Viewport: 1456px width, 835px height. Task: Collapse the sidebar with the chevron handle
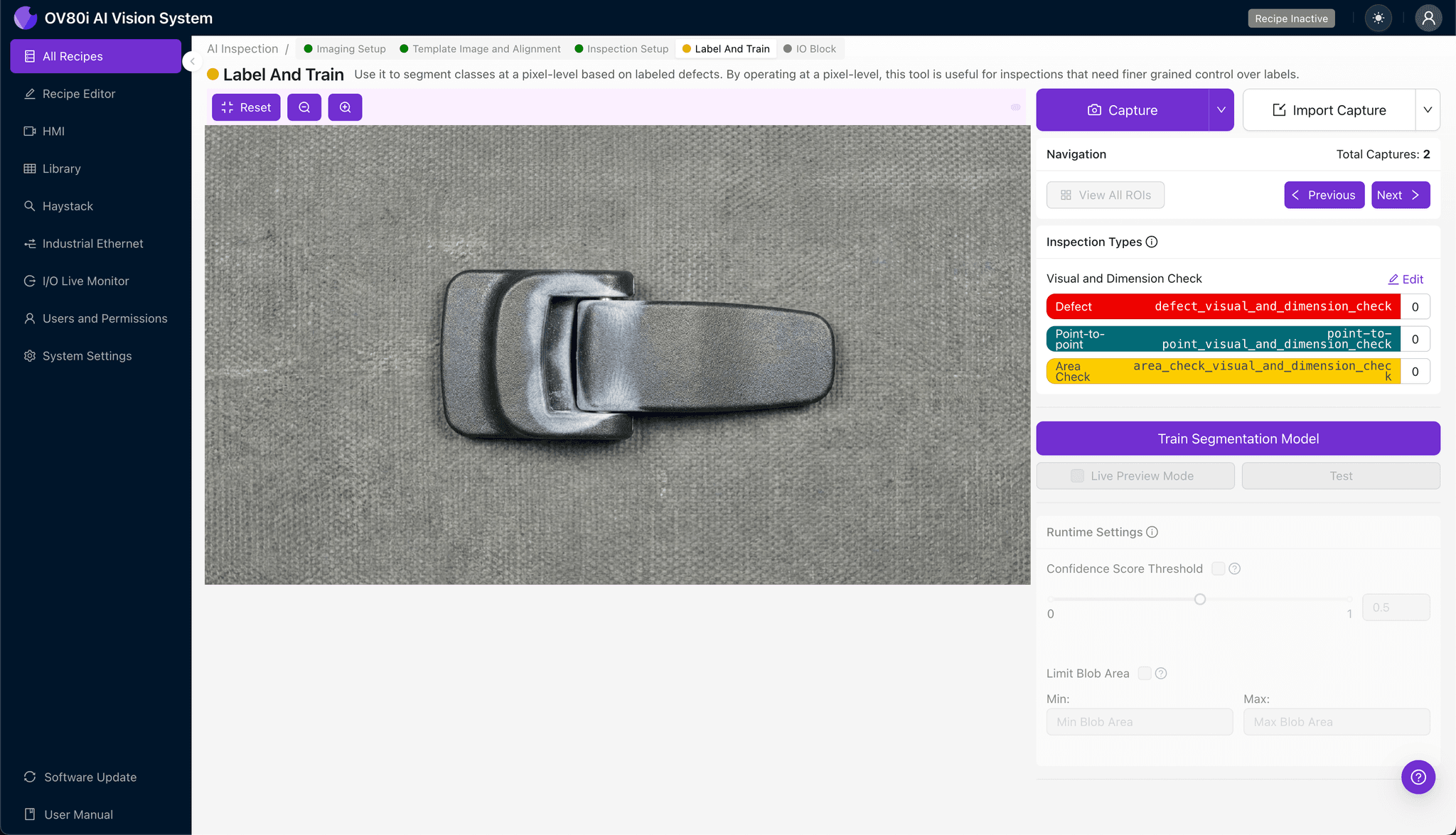[192, 61]
